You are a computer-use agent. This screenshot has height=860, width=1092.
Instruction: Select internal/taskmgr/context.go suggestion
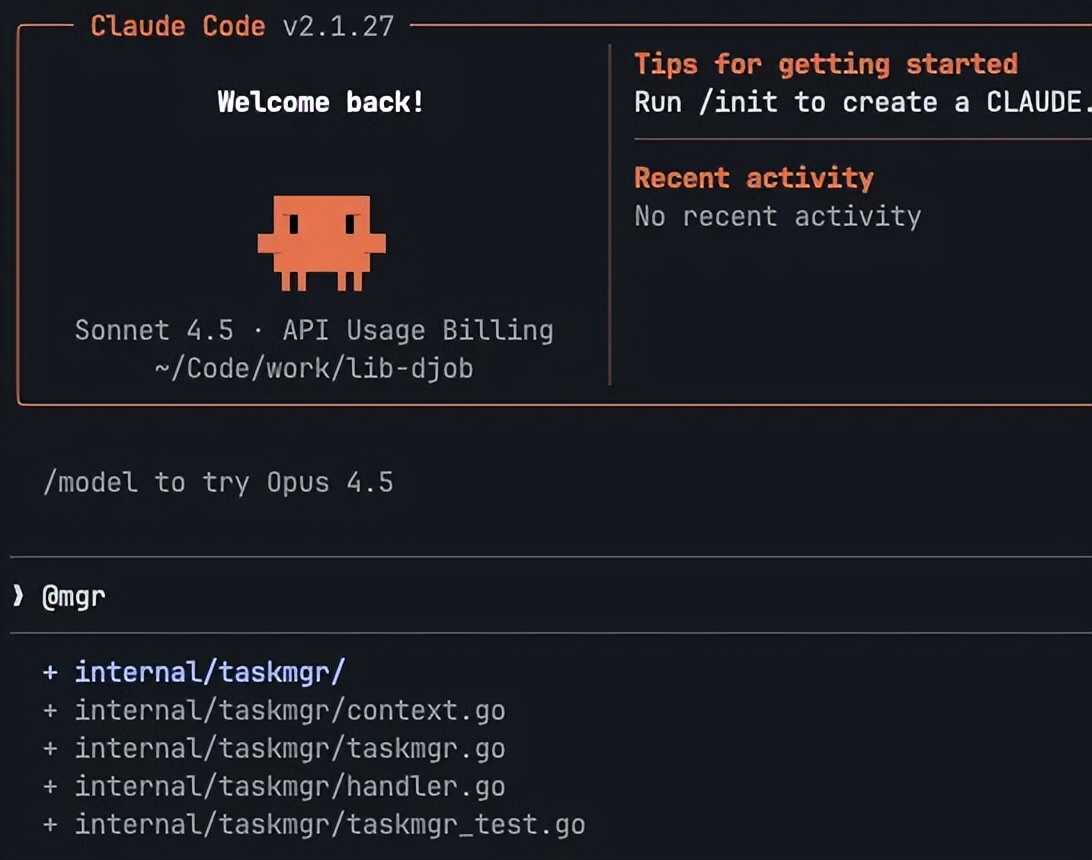290,711
